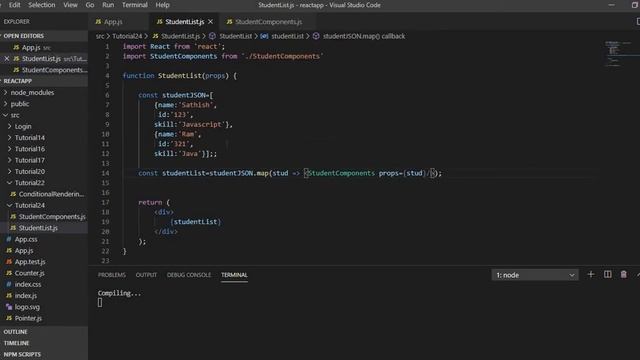Expand the Login folder
Screen dimensions: 640x360
click(23, 127)
